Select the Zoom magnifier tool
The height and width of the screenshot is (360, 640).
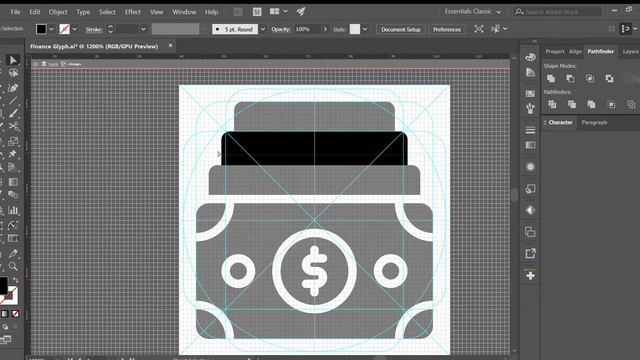point(13,267)
